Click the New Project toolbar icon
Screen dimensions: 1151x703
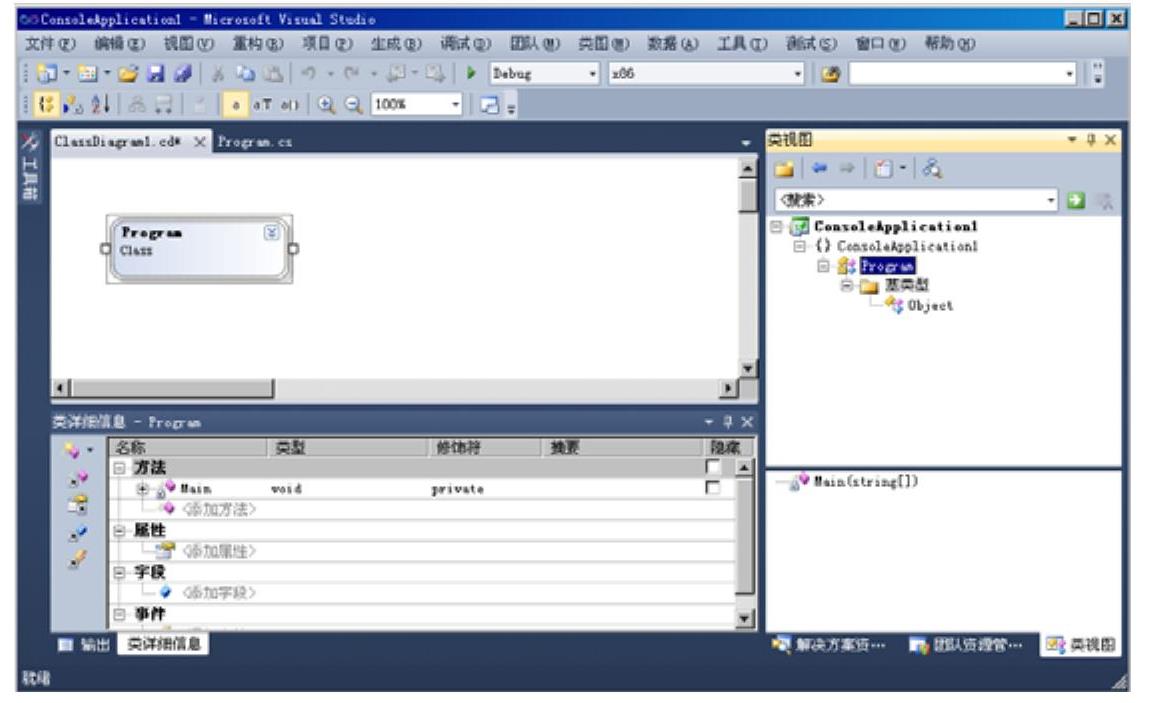coord(48,73)
